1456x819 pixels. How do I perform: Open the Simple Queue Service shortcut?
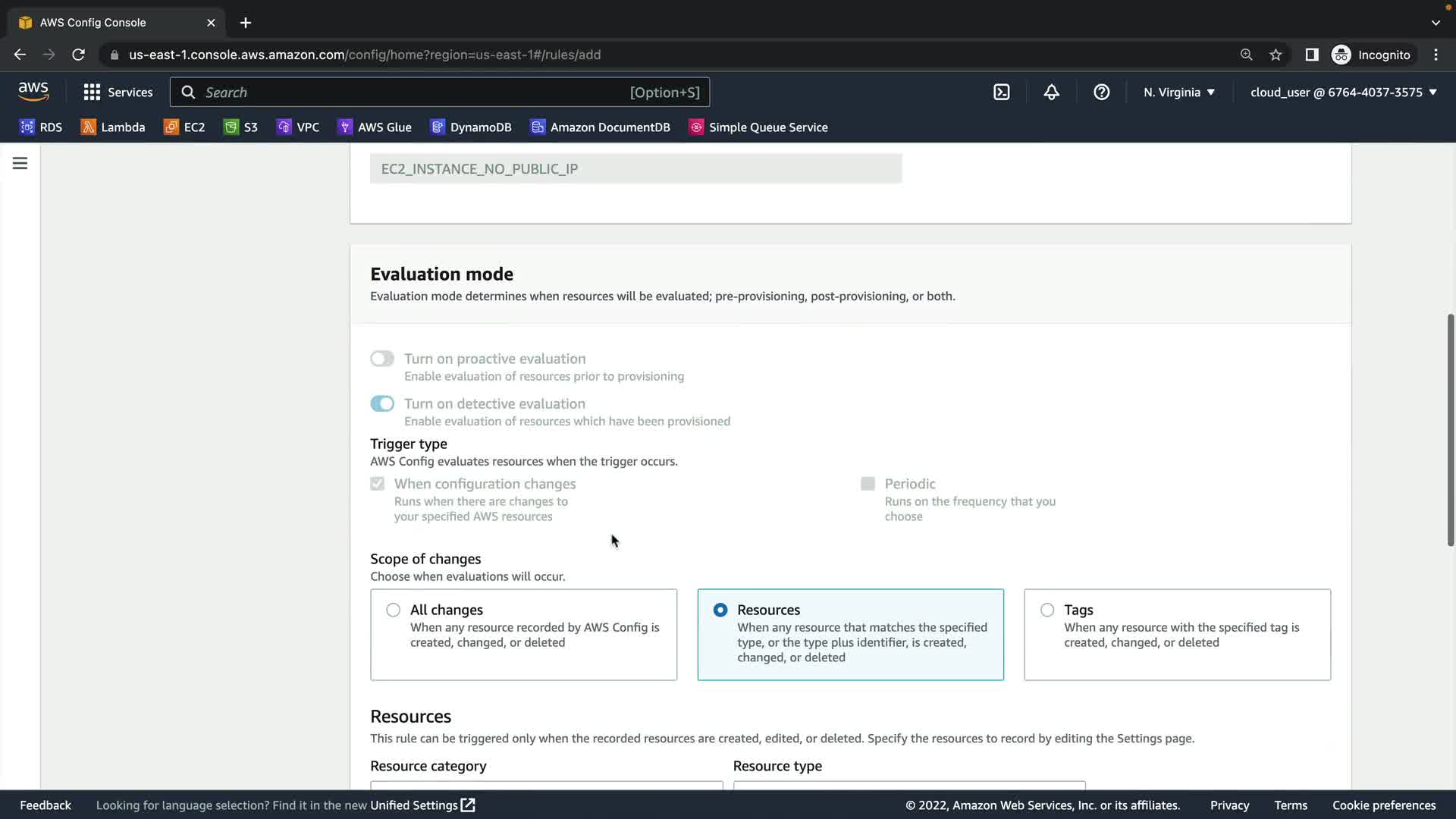tap(758, 127)
